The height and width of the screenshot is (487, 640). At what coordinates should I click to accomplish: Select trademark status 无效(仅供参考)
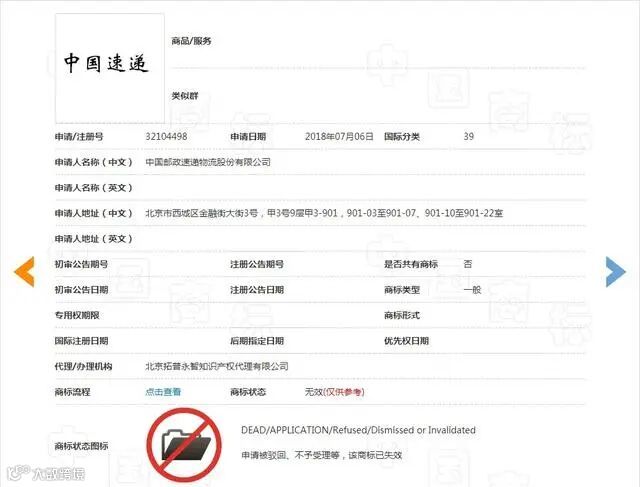click(x=334, y=392)
